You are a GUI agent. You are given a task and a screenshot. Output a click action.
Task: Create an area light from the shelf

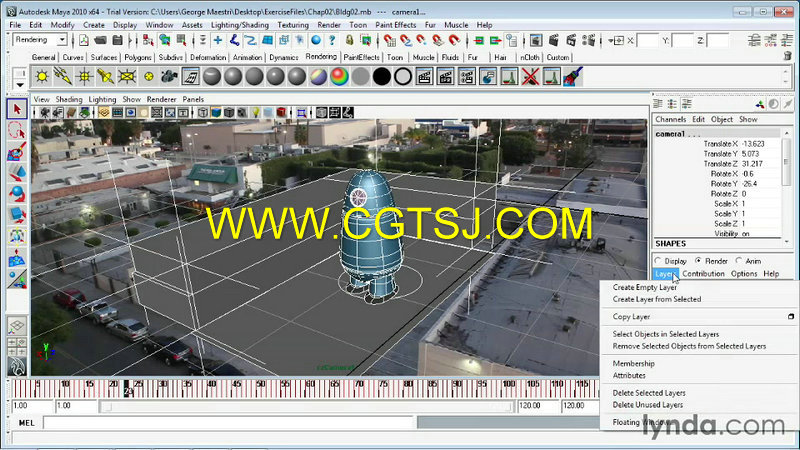pyautogui.click(x=127, y=77)
